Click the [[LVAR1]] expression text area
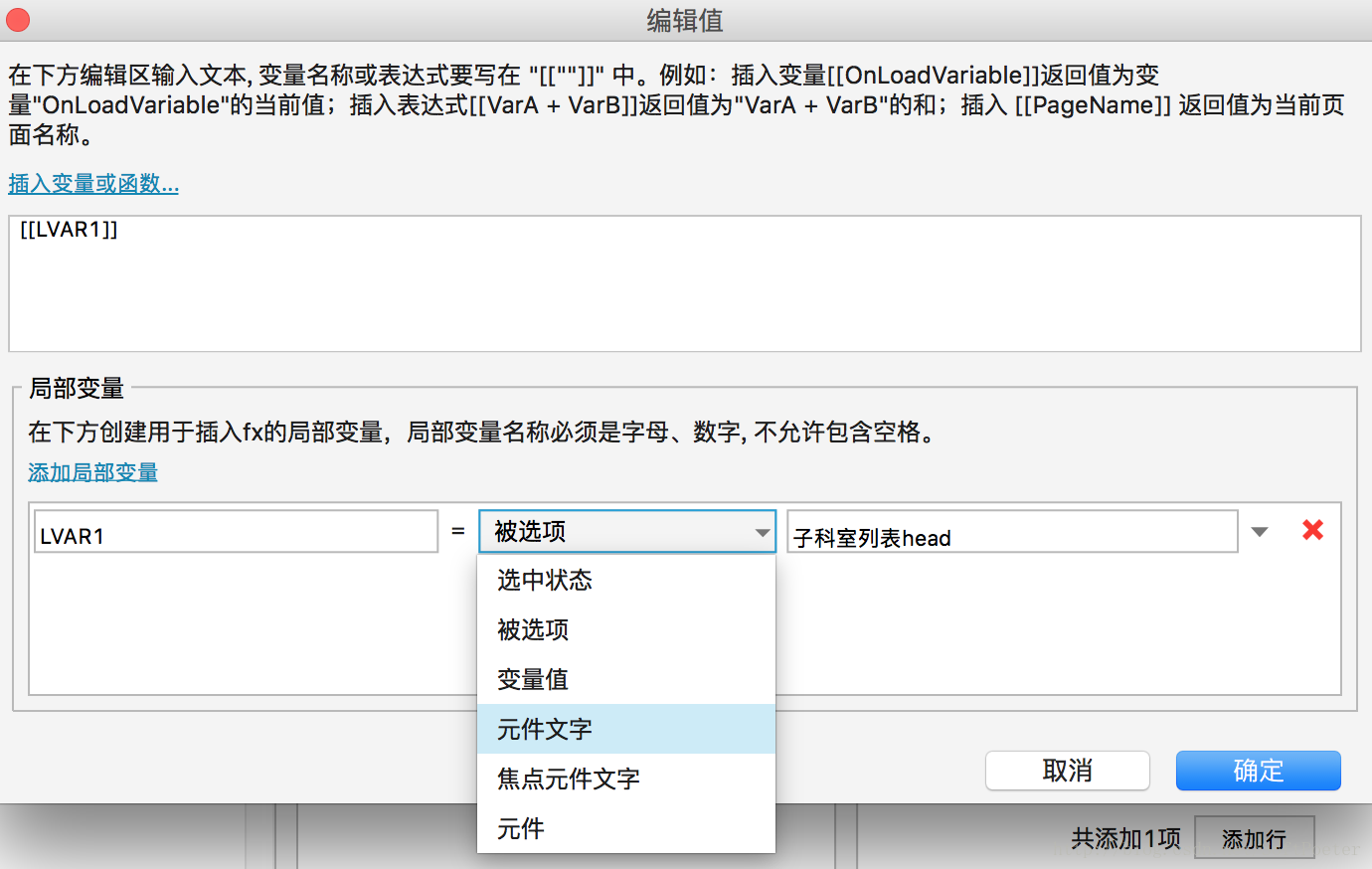Screen dimensions: 1372x869 685,283
